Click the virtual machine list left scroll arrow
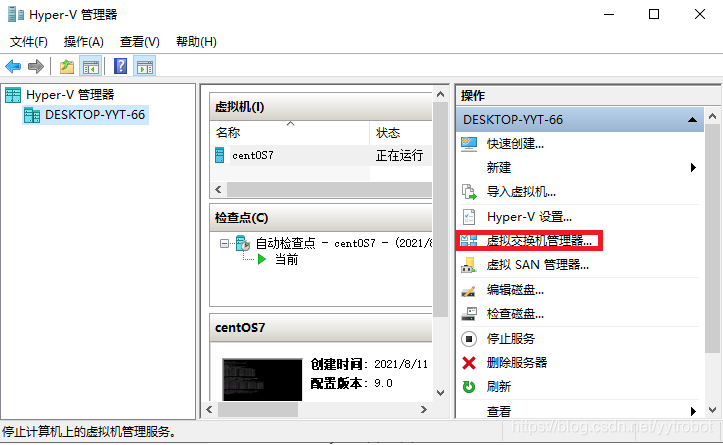This screenshot has height=445, width=723. 218,190
